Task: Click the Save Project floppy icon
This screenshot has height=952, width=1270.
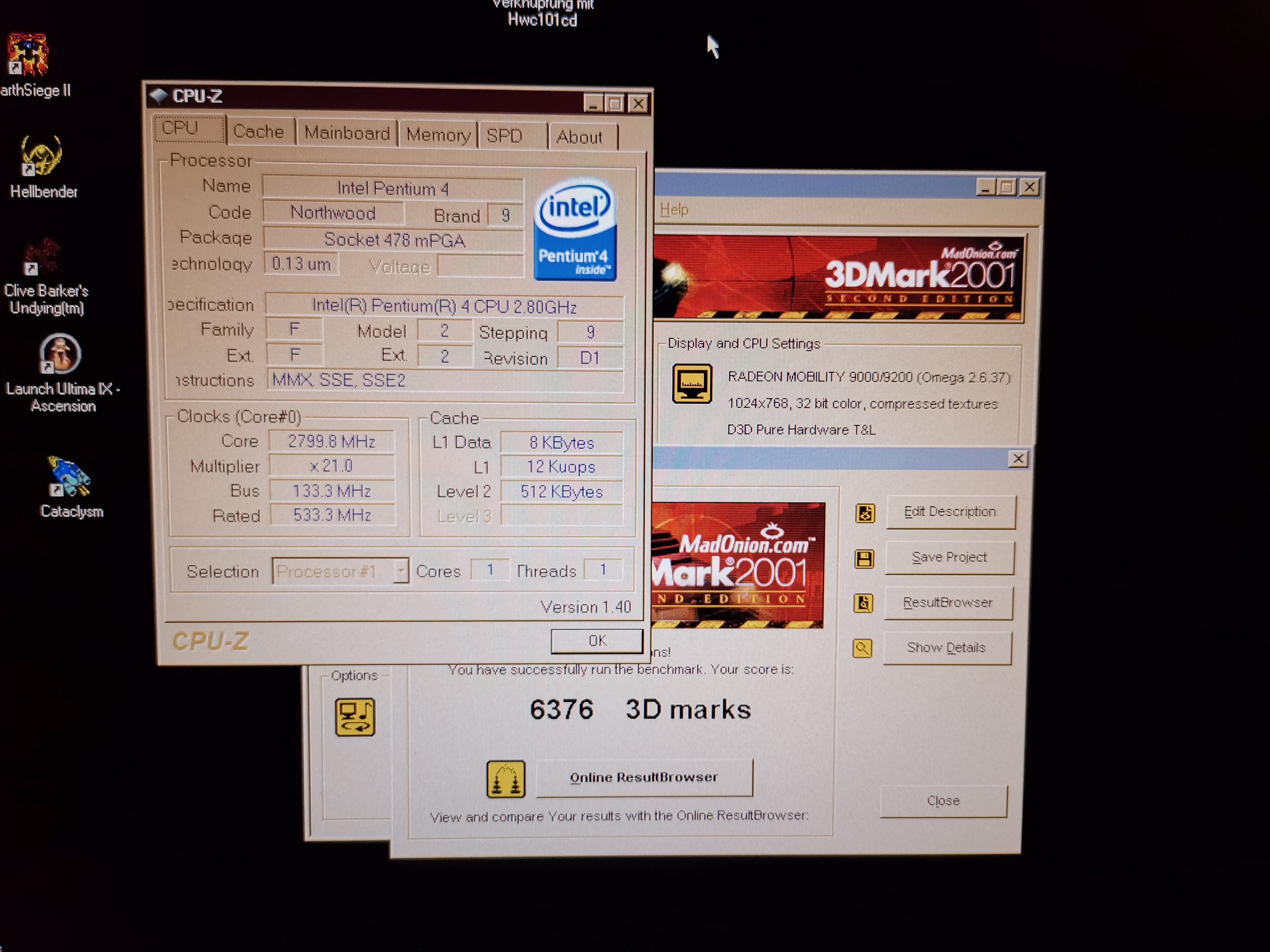Action: click(x=864, y=558)
